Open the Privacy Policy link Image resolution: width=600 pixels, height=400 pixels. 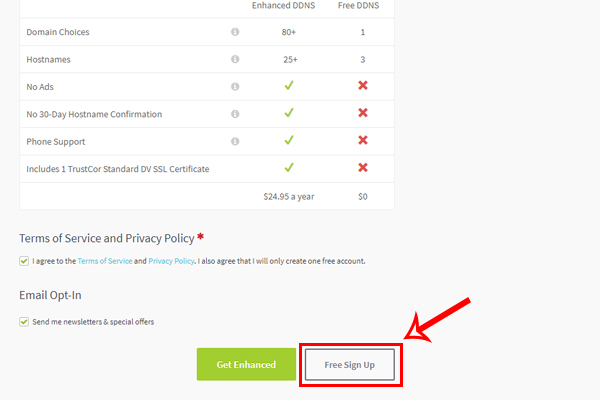pyautogui.click(x=171, y=261)
